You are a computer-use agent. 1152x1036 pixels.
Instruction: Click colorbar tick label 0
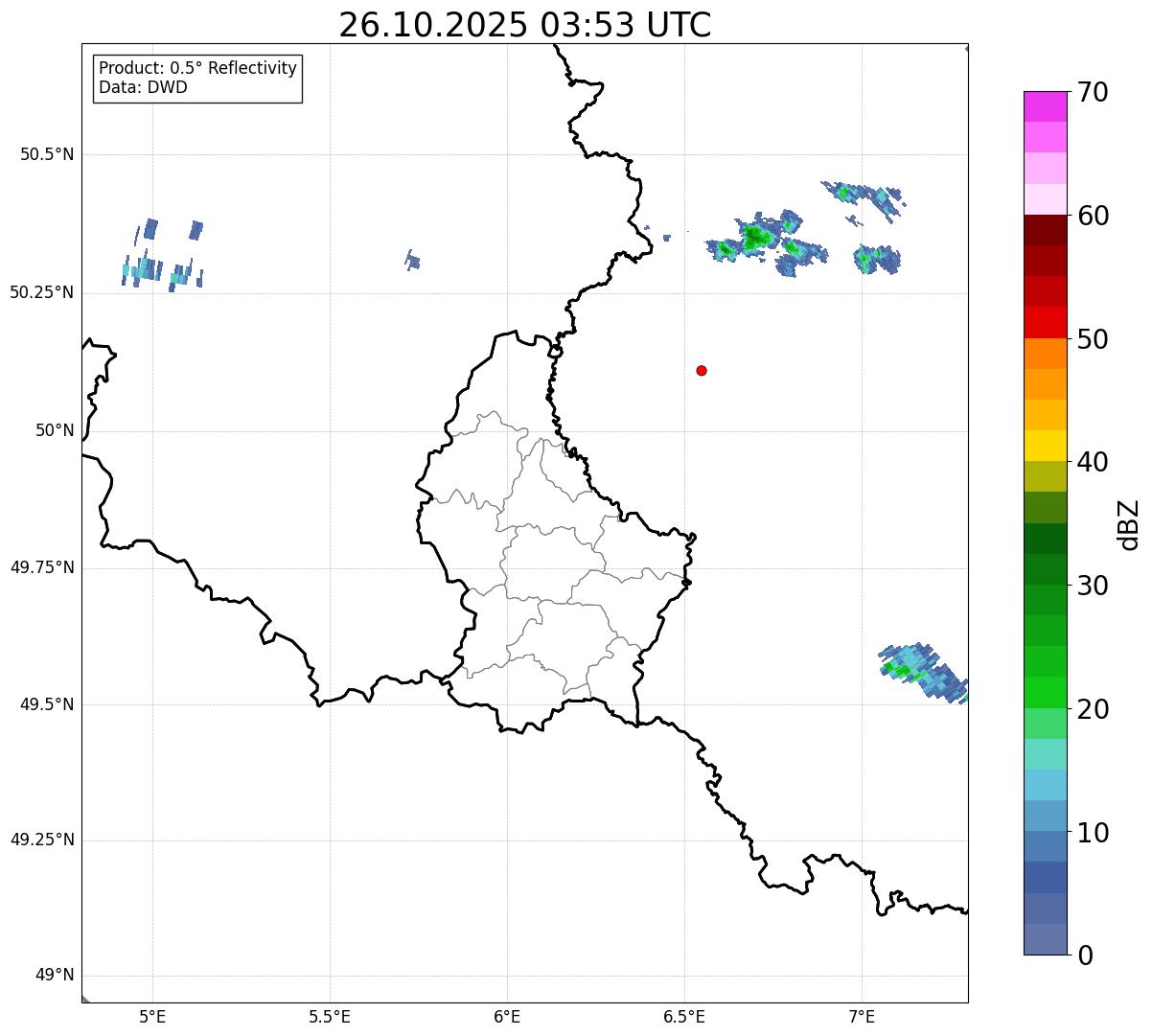[x=1085, y=955]
